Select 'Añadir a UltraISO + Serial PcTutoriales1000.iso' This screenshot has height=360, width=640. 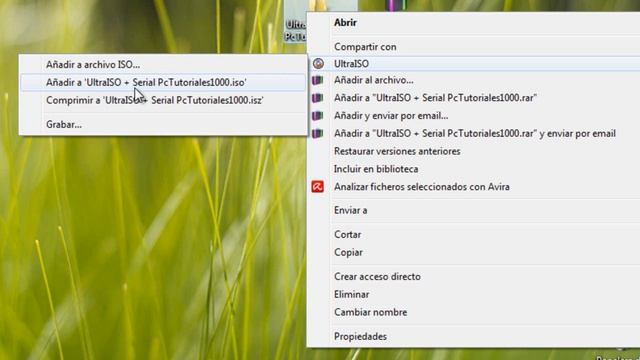click(x=163, y=82)
